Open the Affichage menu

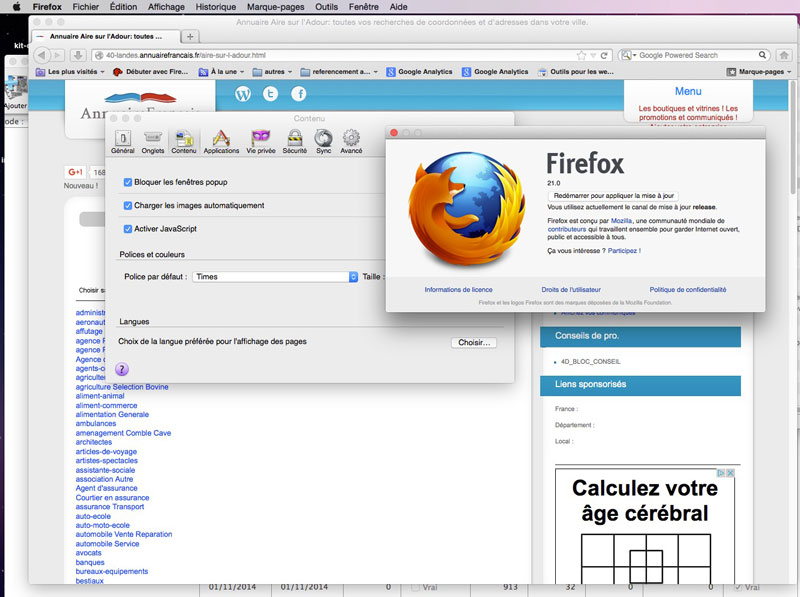[166, 7]
